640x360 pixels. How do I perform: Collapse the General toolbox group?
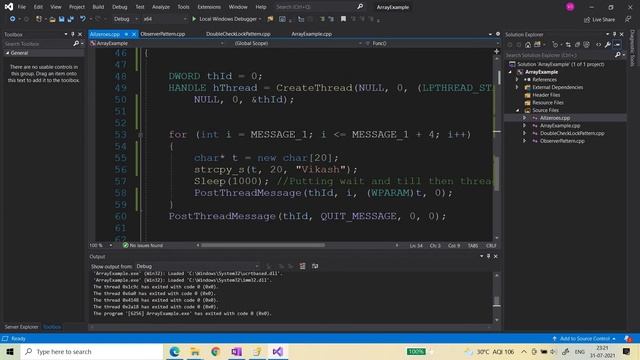7,53
